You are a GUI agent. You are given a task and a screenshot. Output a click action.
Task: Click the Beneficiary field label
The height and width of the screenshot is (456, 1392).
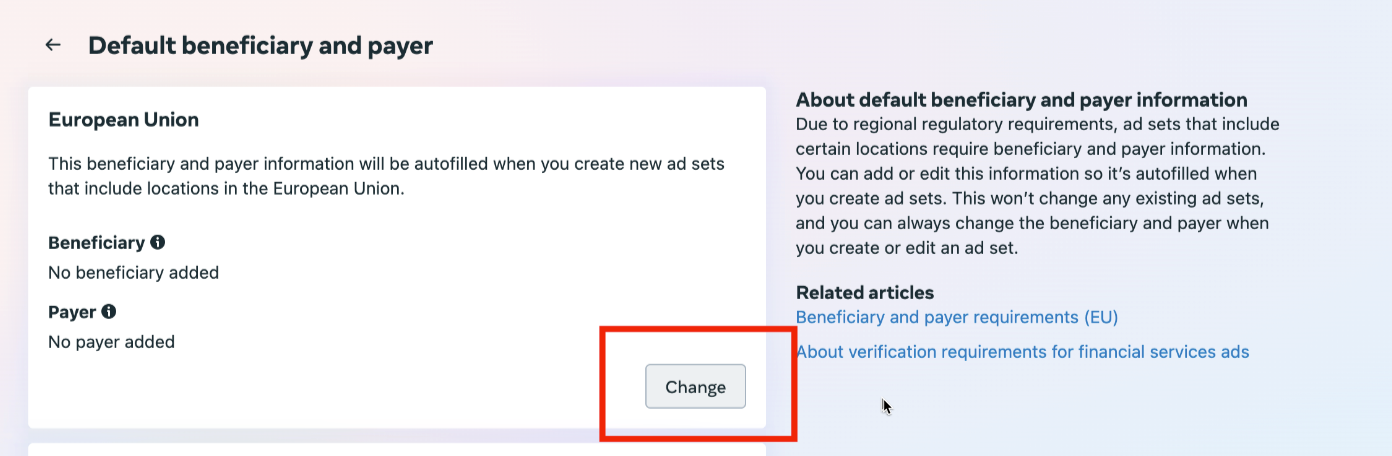[96, 243]
